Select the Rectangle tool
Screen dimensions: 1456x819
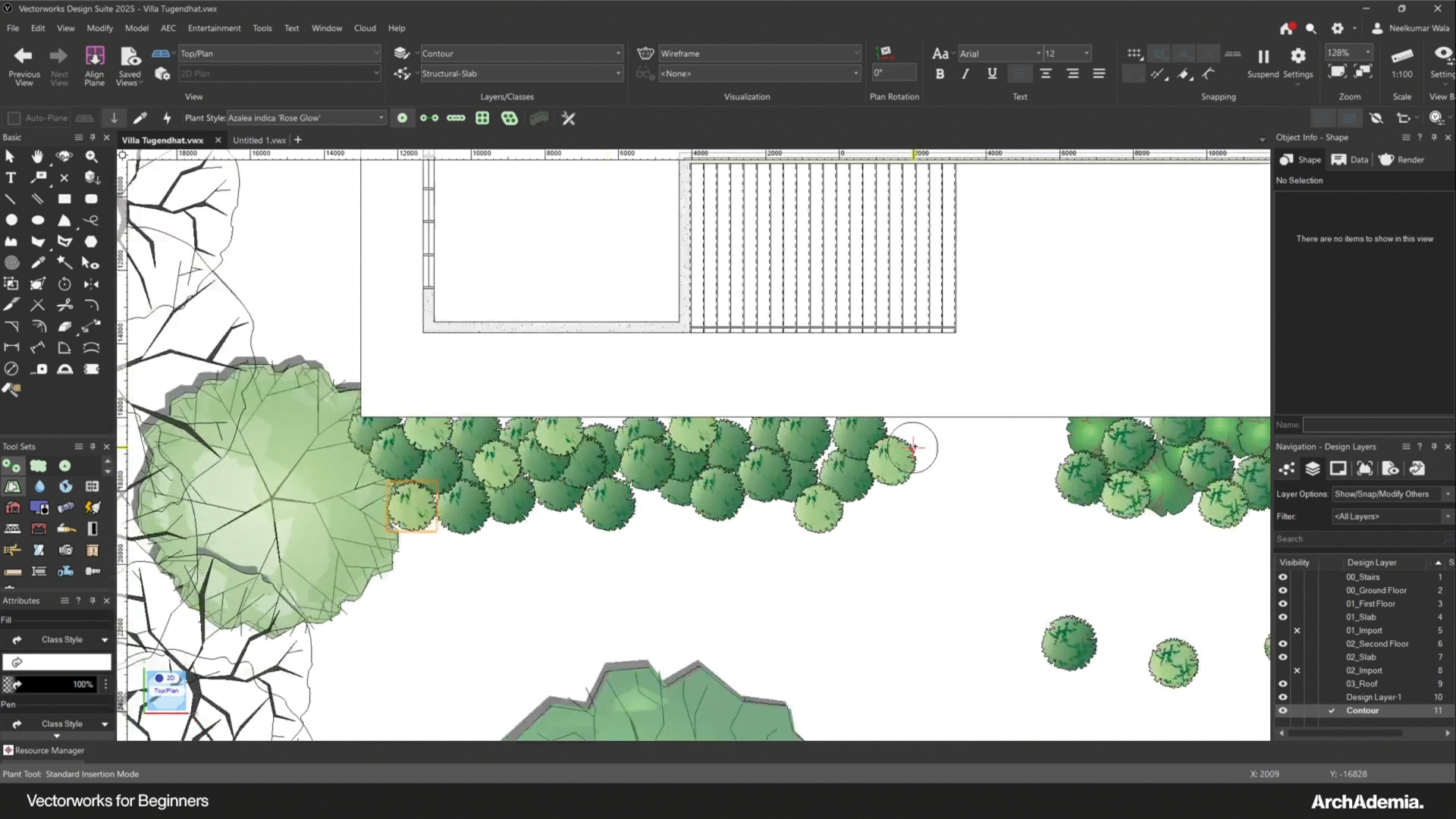point(64,199)
